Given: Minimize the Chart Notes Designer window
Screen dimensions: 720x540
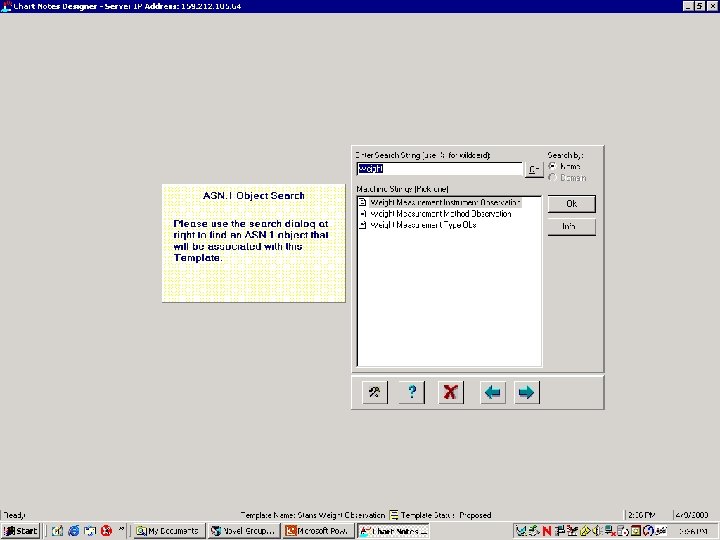Looking at the screenshot, I should [x=688, y=6].
